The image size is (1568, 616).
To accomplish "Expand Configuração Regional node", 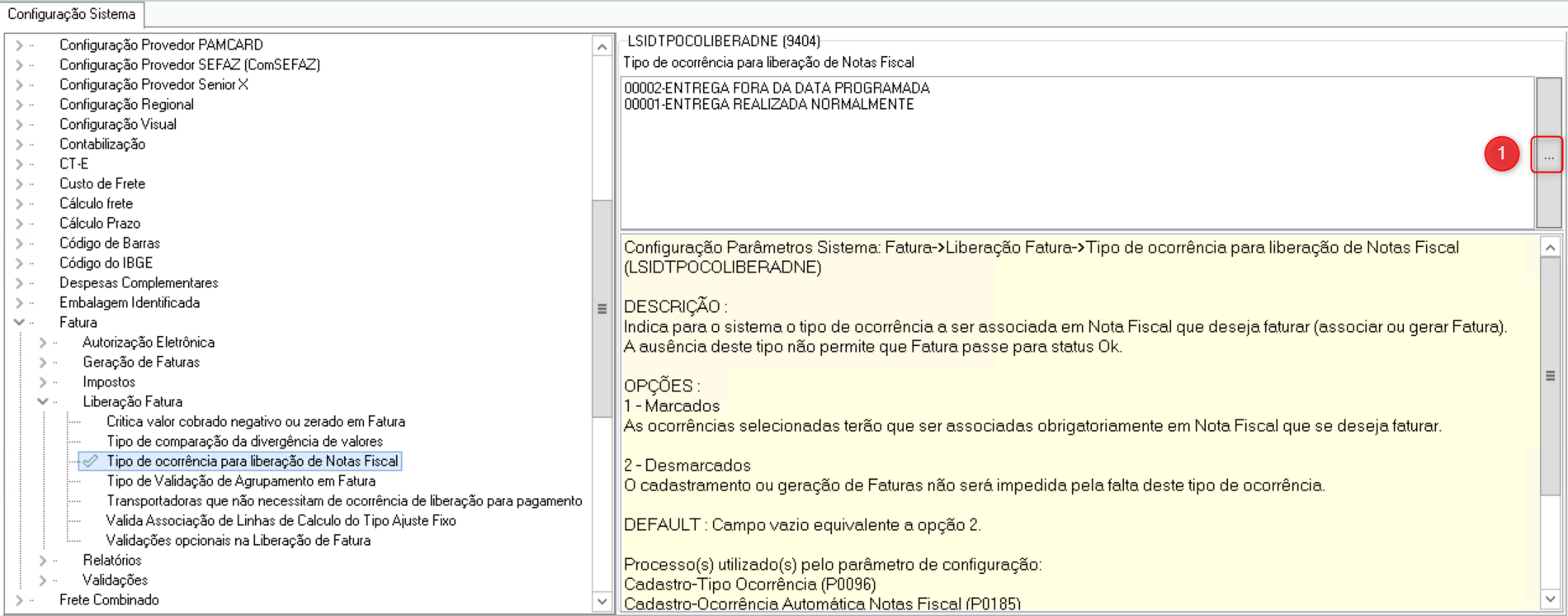I will [x=19, y=104].
